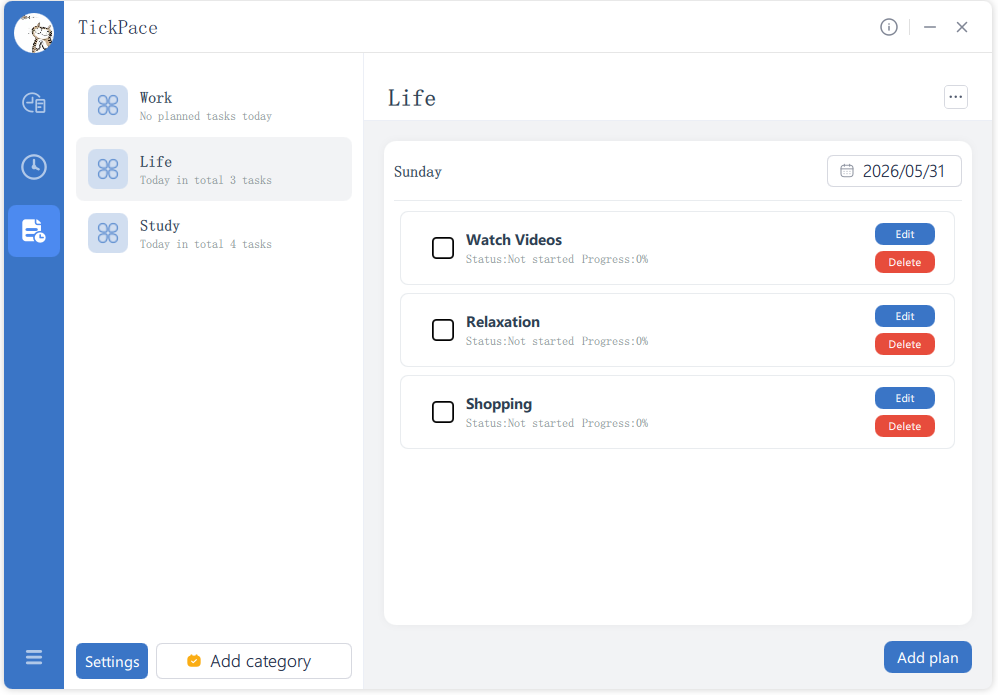Open the 2026/05/31 date picker

(894, 171)
